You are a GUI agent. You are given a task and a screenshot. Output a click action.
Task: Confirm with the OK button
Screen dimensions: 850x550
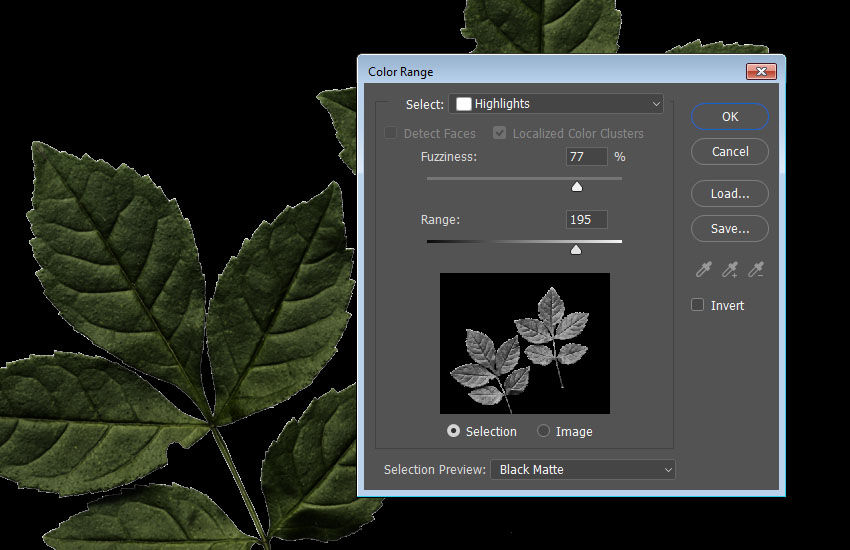pos(730,117)
